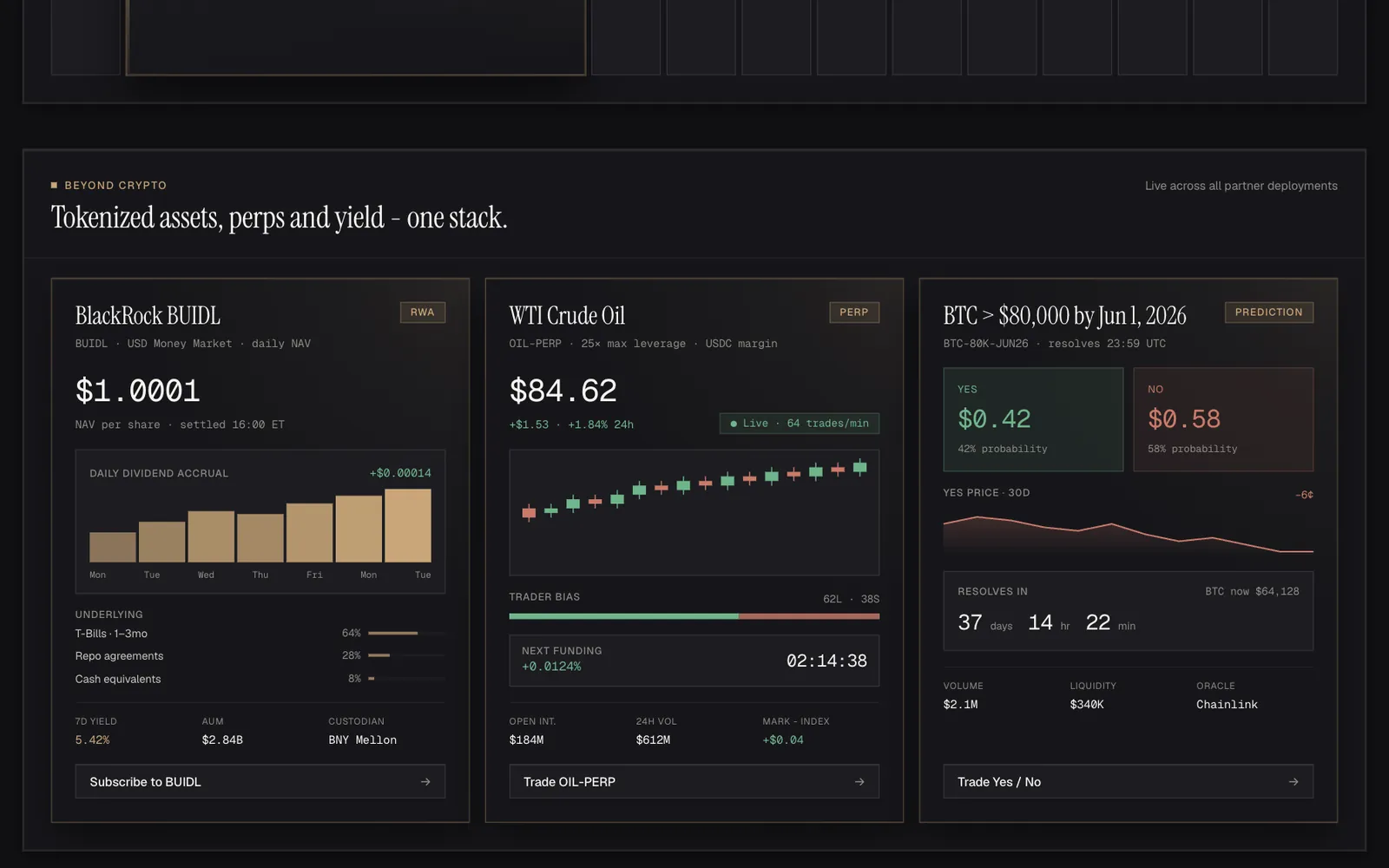Click the Subscribe to BUIDL button label
1389x868 pixels.
(145, 782)
